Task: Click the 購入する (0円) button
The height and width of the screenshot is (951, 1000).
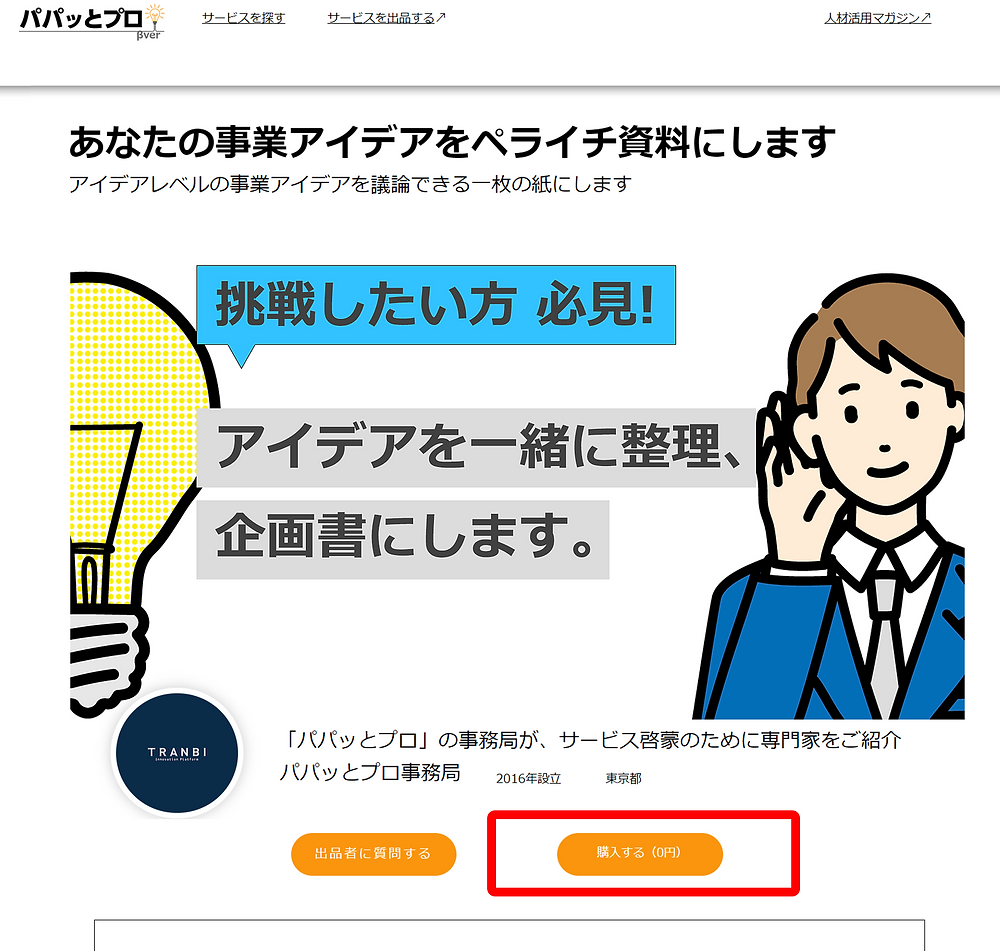Action: point(640,853)
